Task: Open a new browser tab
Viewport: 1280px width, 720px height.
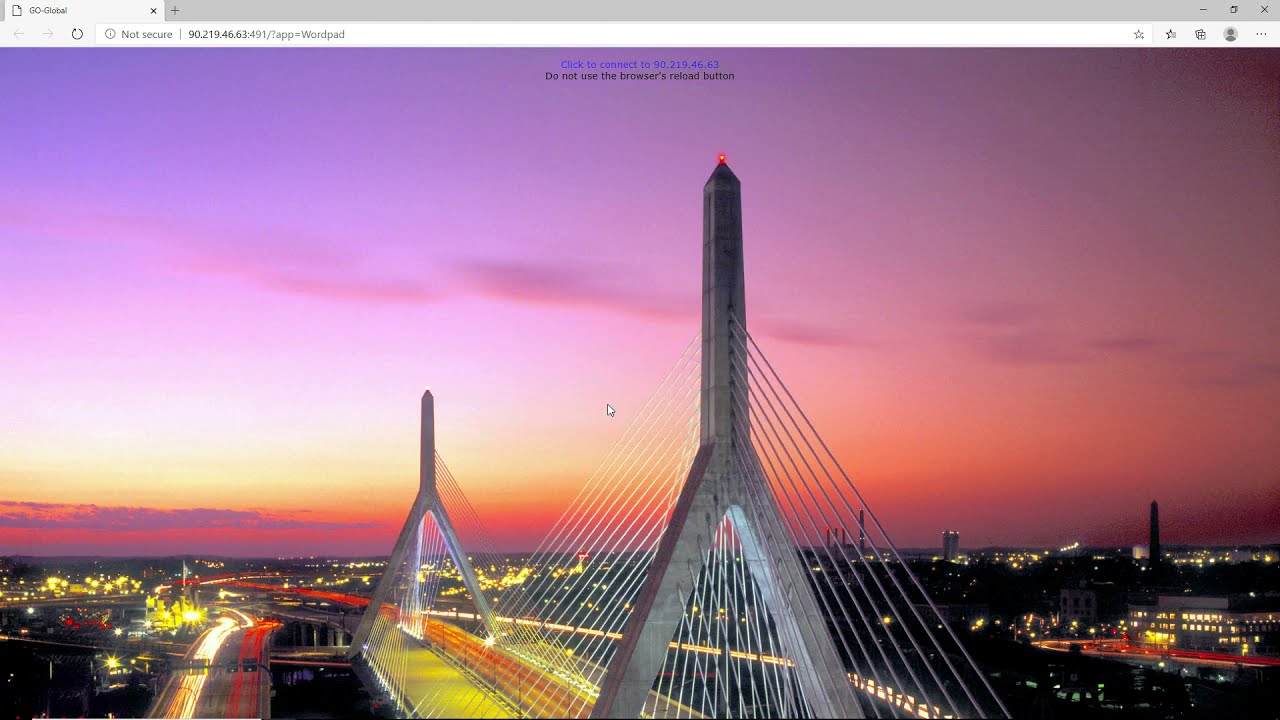Action: pyautogui.click(x=175, y=10)
